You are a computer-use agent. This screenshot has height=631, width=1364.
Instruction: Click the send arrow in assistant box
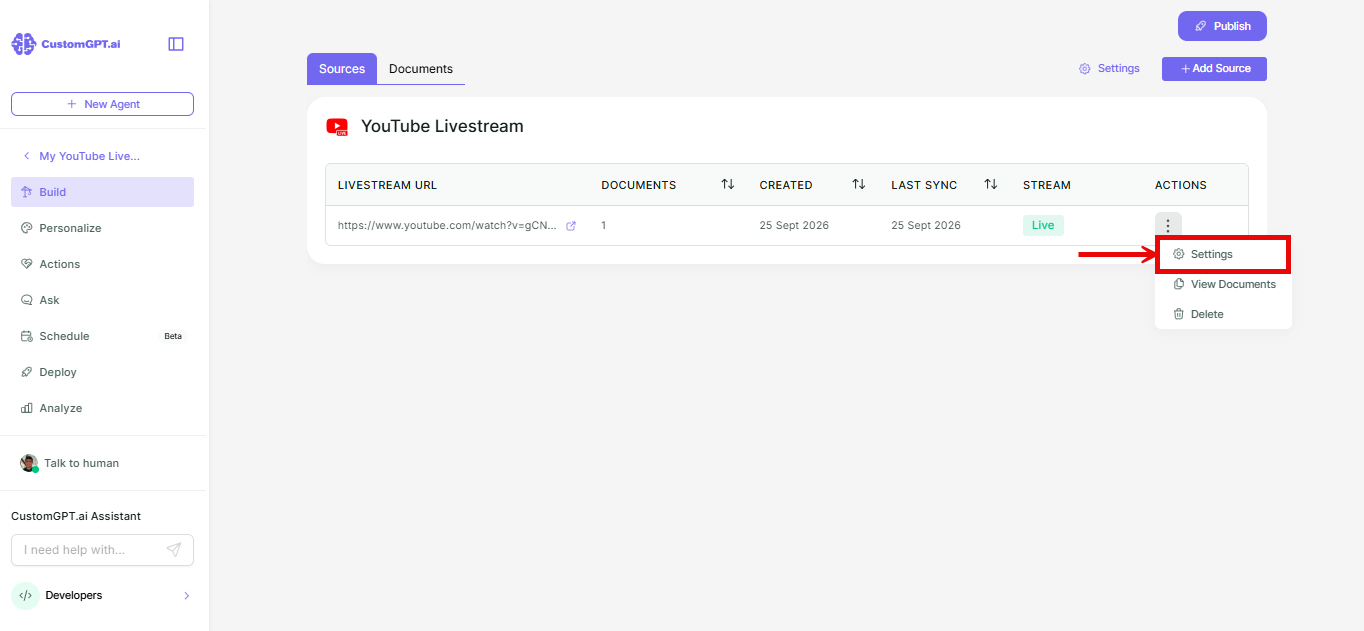174,550
